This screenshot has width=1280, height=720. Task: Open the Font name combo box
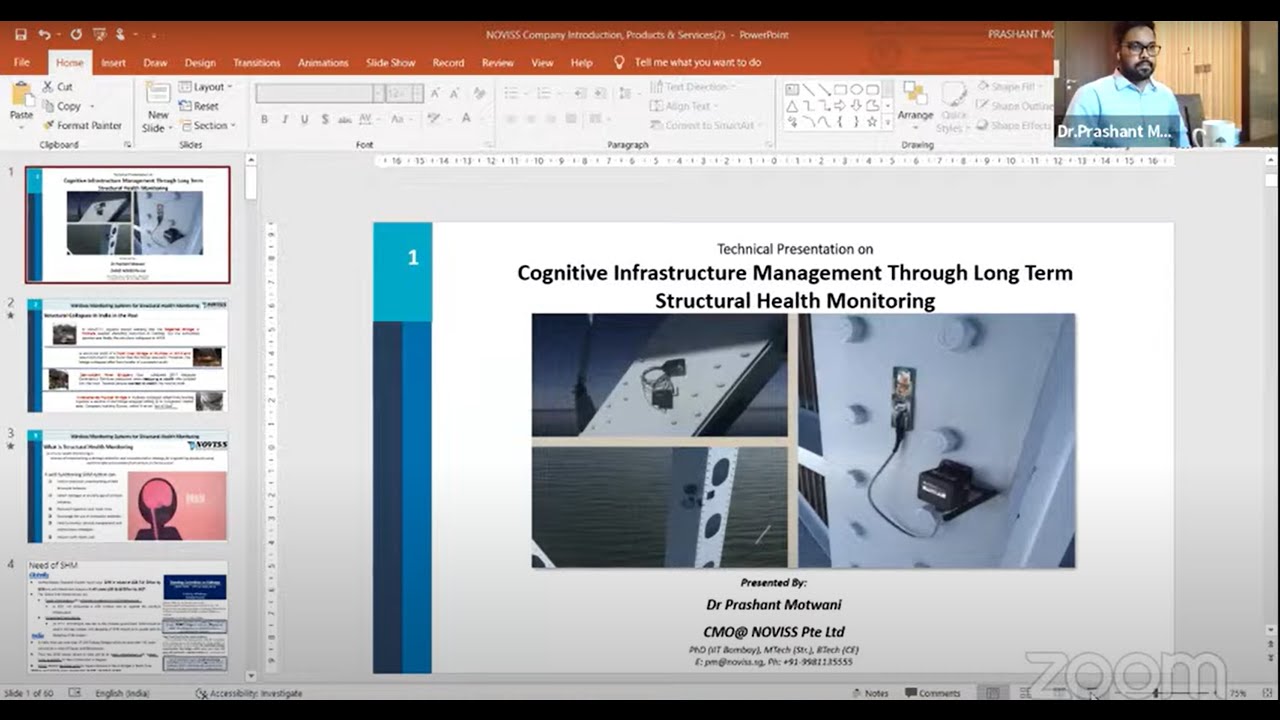tap(320, 93)
